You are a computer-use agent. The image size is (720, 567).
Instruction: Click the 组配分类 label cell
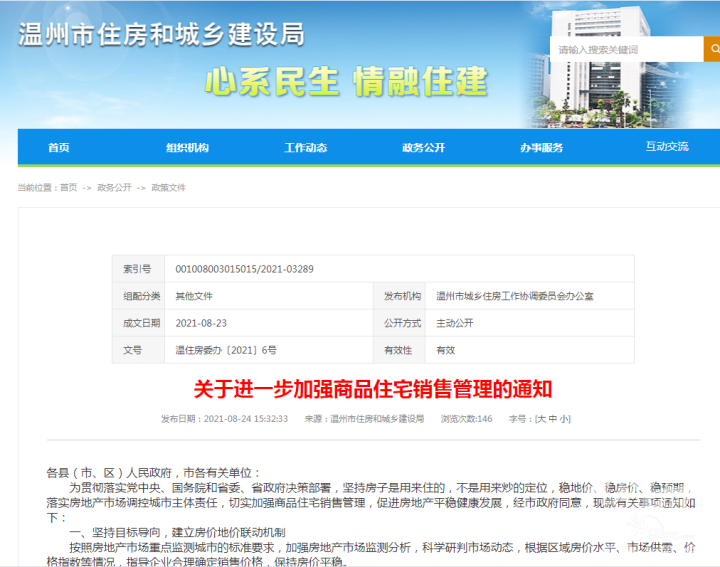(138, 296)
